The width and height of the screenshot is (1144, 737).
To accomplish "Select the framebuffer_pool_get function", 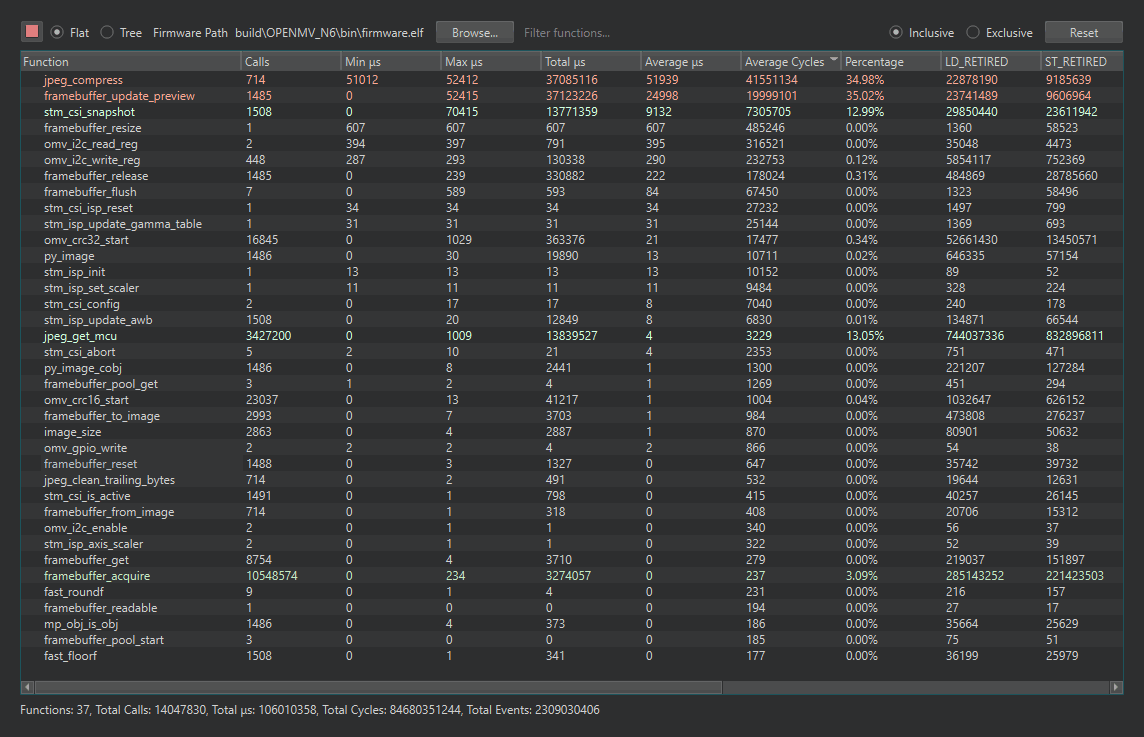I will 572,384.
